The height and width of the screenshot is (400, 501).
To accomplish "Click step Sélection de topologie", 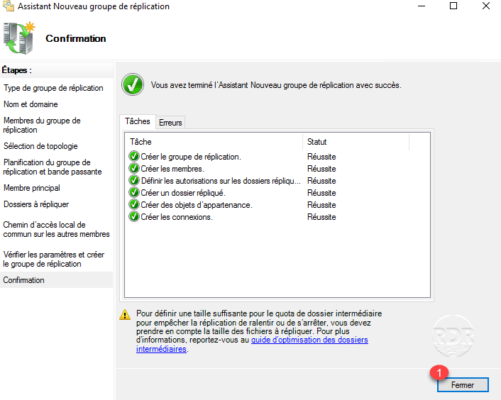I will (x=40, y=146).
